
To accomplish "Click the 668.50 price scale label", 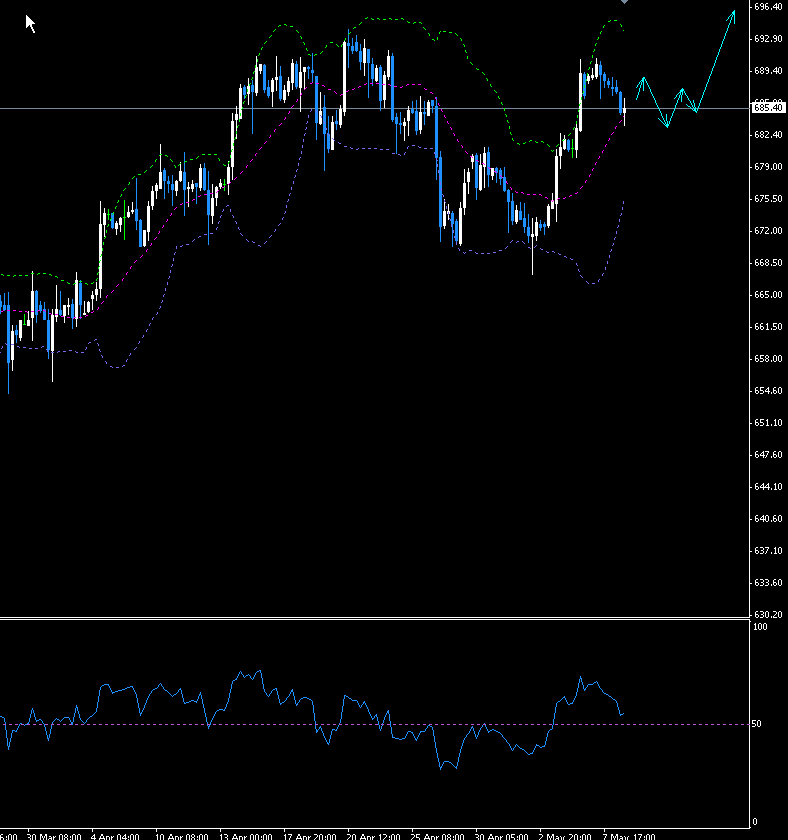I will click(x=768, y=262).
